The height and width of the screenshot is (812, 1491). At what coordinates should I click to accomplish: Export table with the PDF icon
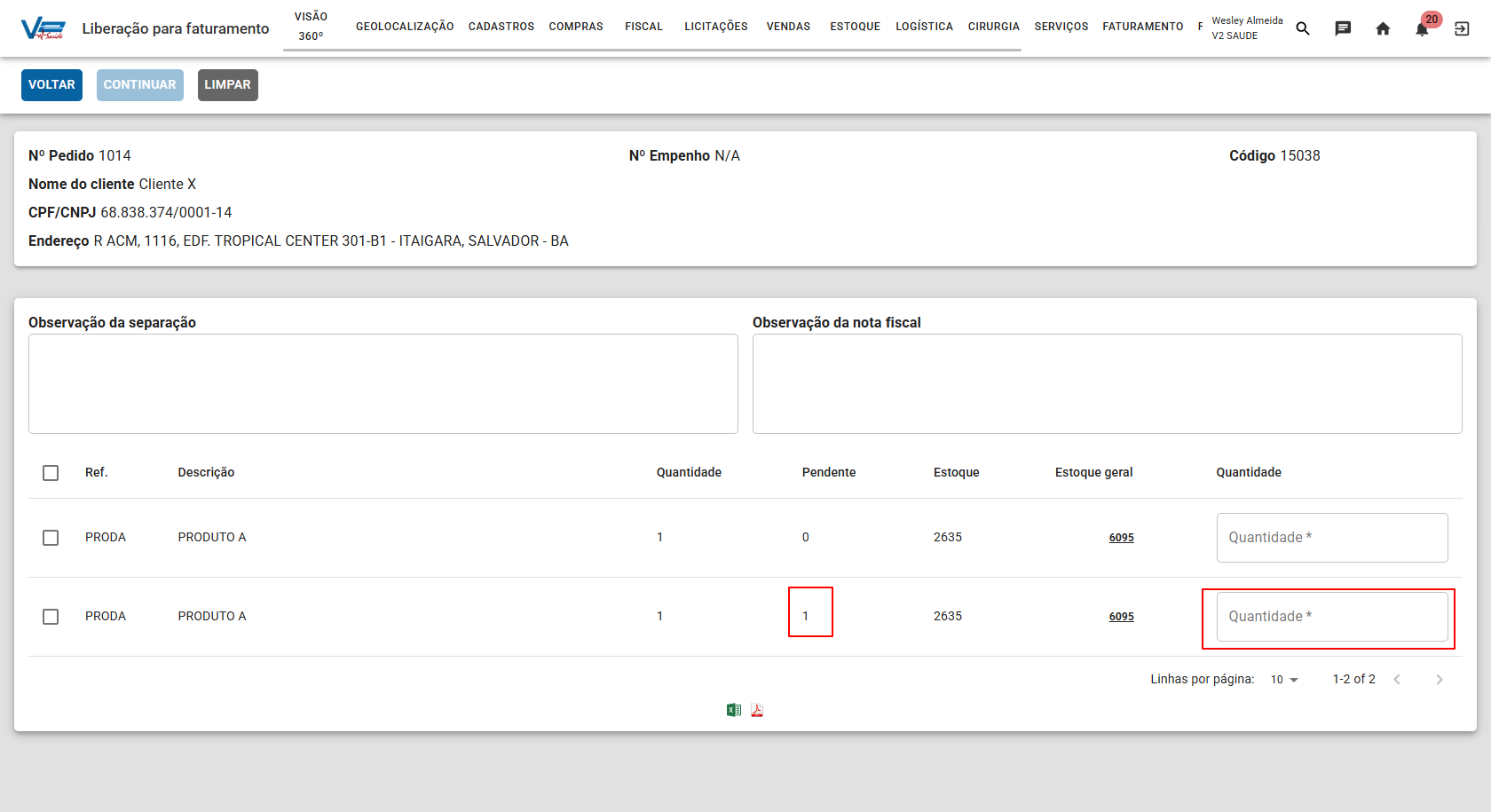pos(757,710)
